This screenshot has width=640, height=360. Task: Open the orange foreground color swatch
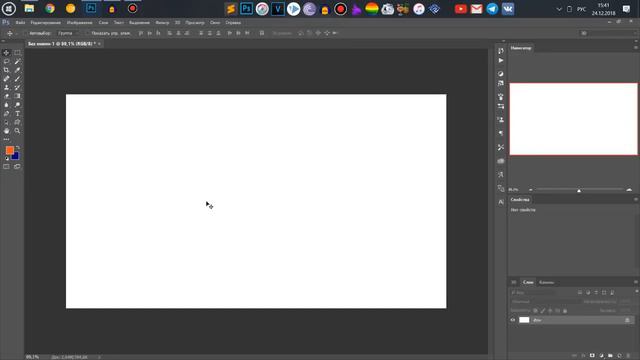pos(9,150)
